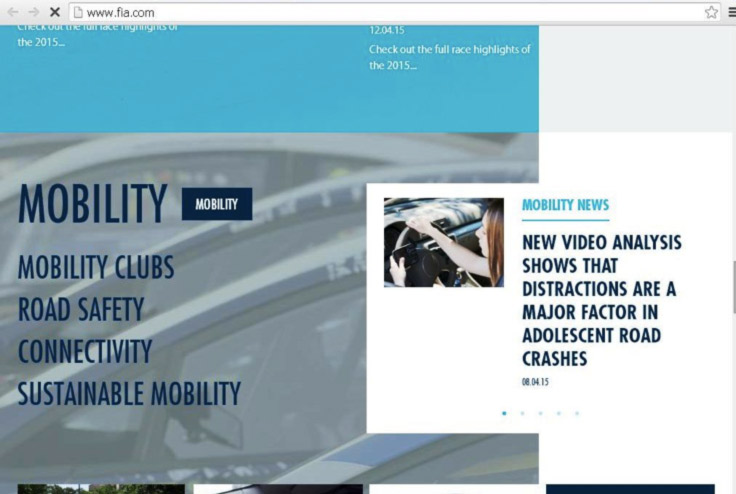Image resolution: width=736 pixels, height=494 pixels.
Task: Open the MOBILITY NEWS section link
Action: [x=566, y=205]
